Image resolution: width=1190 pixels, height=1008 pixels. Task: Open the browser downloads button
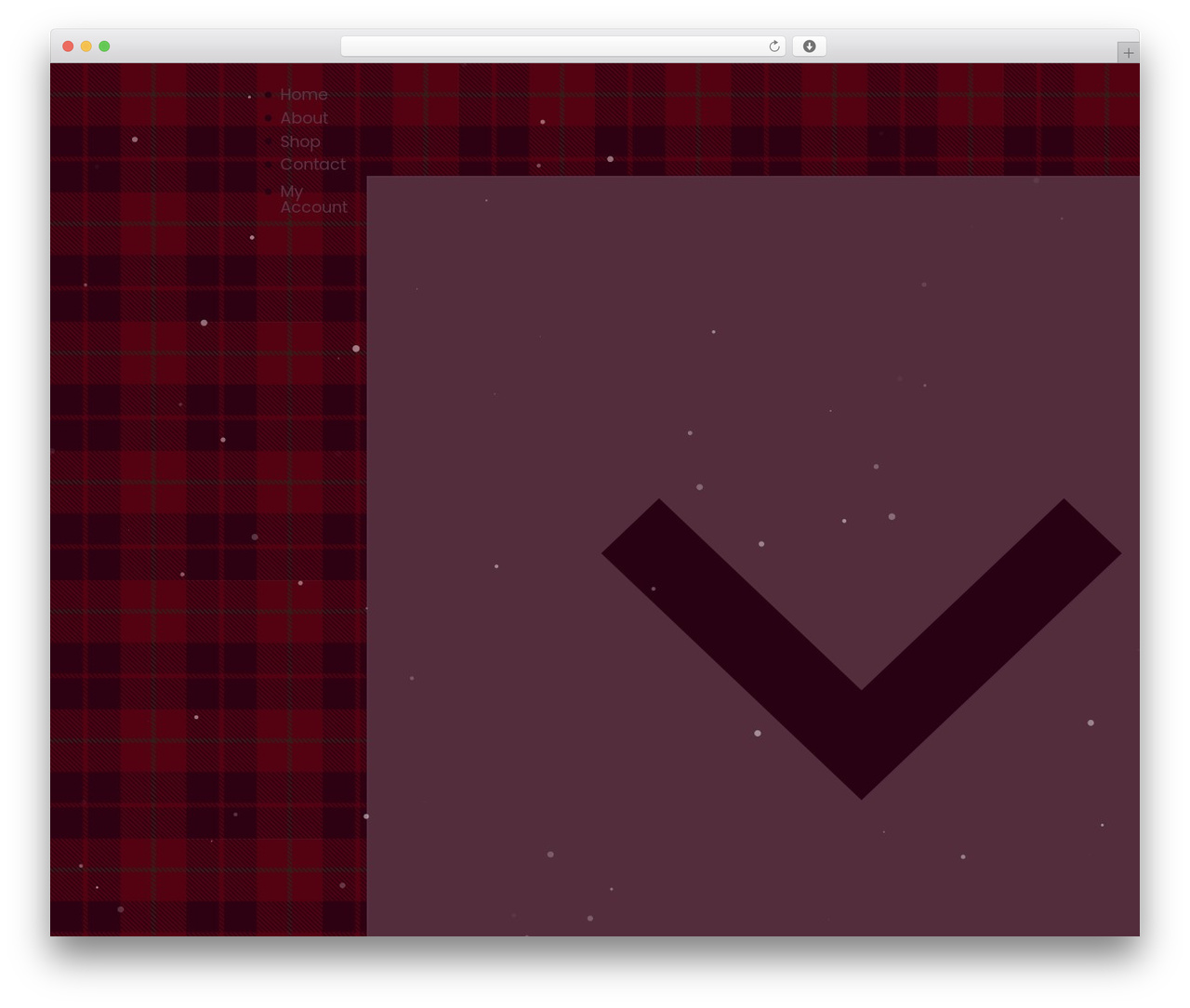pyautogui.click(x=809, y=46)
